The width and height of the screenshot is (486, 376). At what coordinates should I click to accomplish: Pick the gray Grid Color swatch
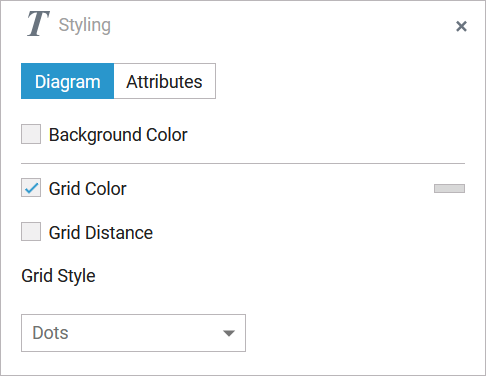pyautogui.click(x=449, y=189)
